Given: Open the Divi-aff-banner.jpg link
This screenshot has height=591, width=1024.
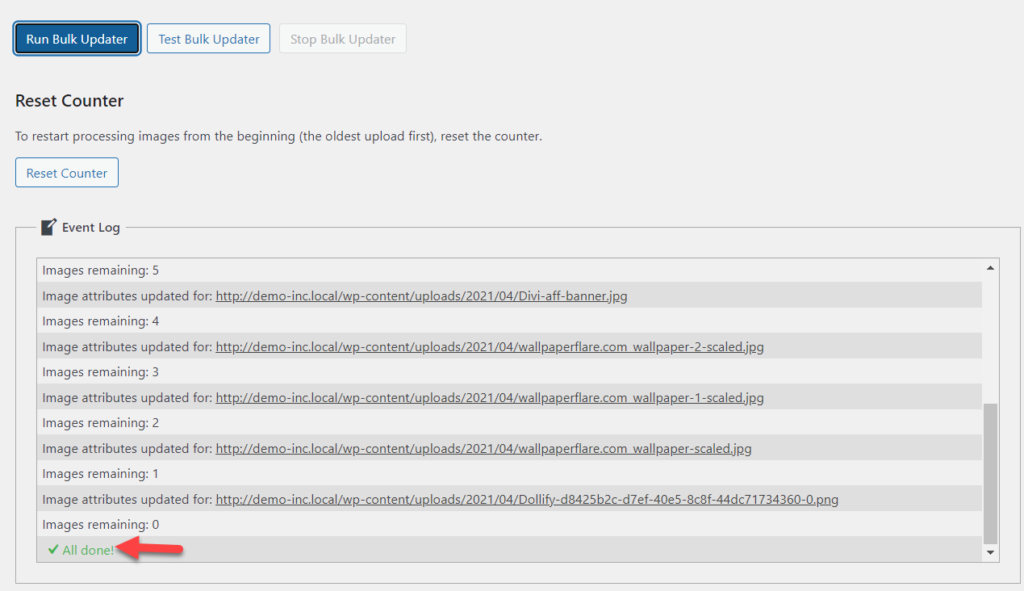Looking at the screenshot, I should (421, 296).
